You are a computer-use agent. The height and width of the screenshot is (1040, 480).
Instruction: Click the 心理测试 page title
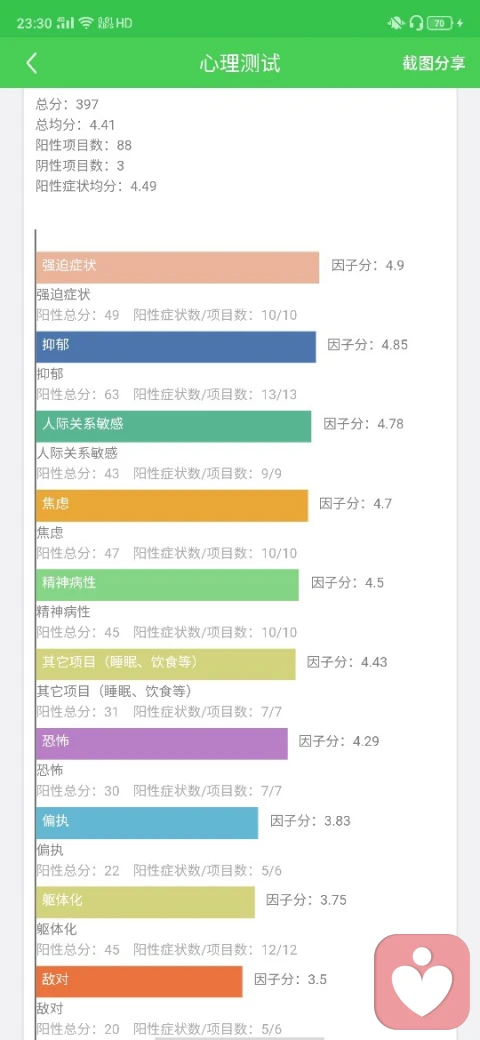tap(240, 63)
